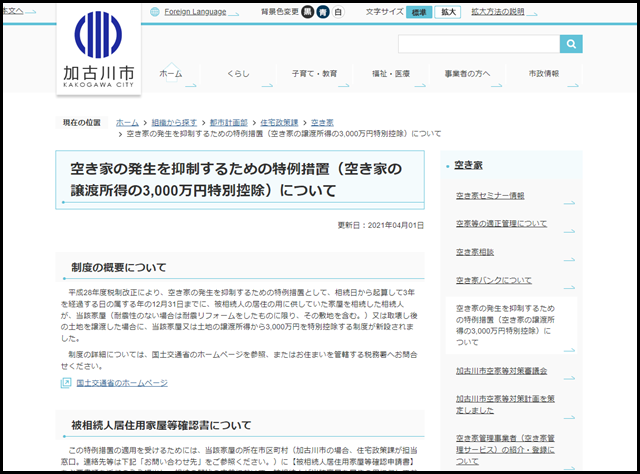
Task: Open the くらし navigation menu
Action: coord(238,74)
